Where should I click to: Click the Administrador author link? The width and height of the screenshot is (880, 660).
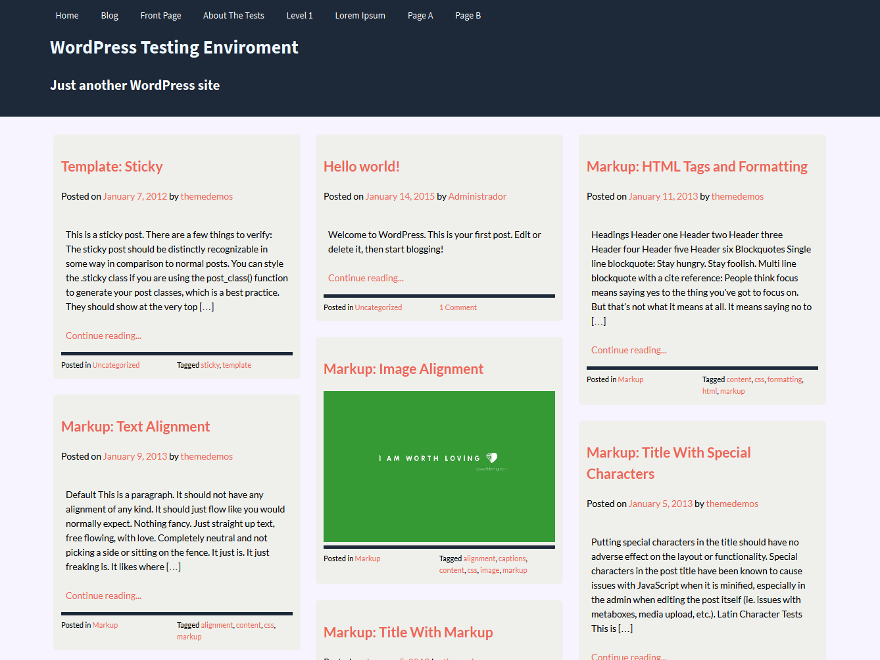(x=477, y=196)
